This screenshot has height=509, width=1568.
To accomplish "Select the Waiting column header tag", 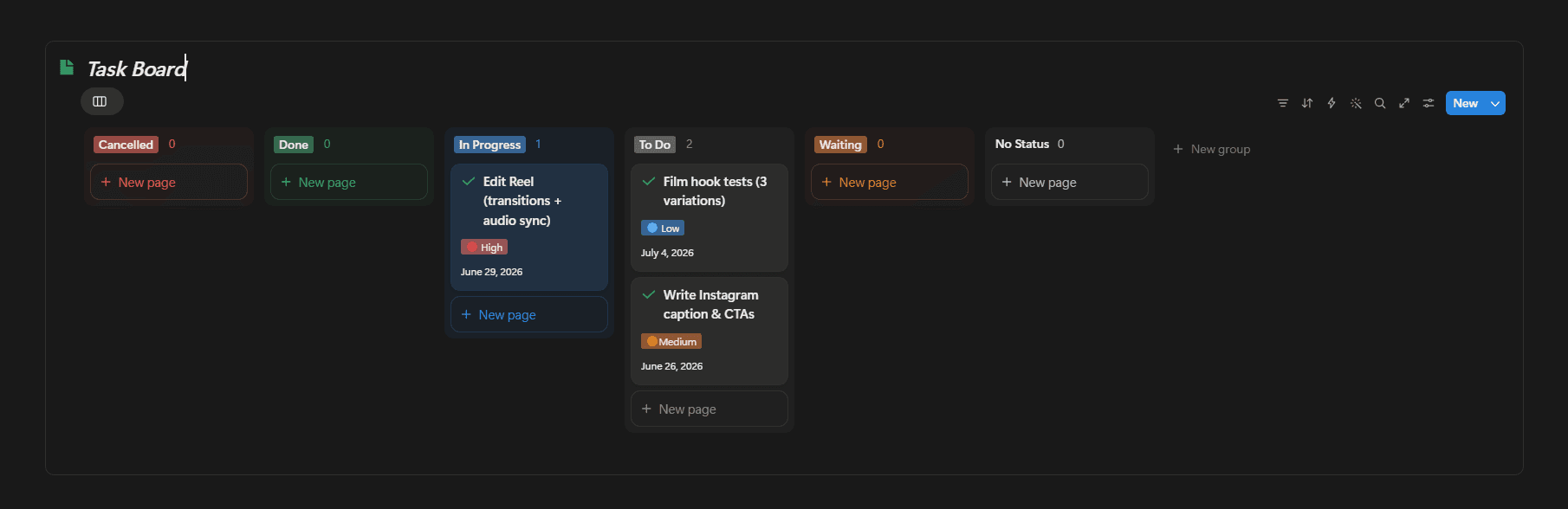I will pos(840,145).
